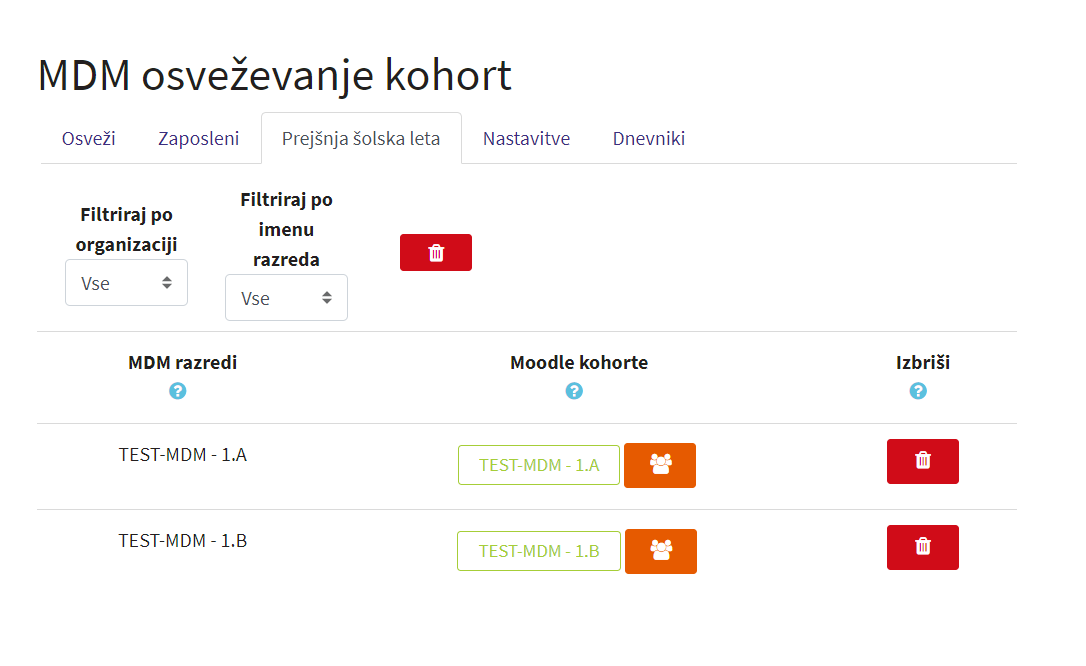1086x666 pixels.
Task: Open help icon under Moodle kohorte
Action: pyautogui.click(x=574, y=391)
